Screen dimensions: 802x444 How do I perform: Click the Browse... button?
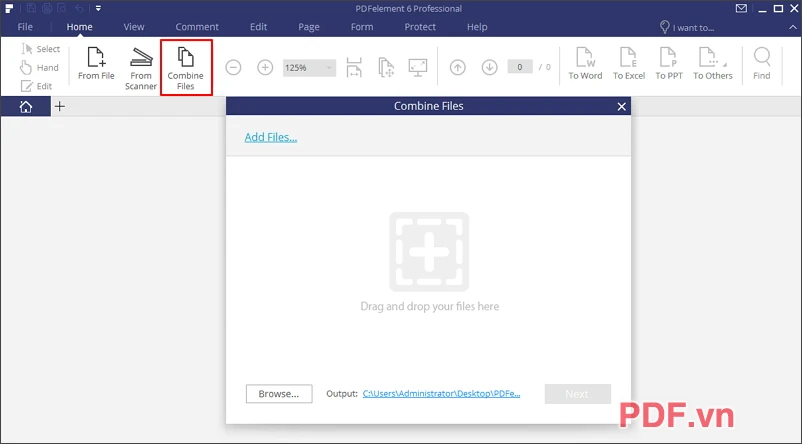[x=279, y=394]
